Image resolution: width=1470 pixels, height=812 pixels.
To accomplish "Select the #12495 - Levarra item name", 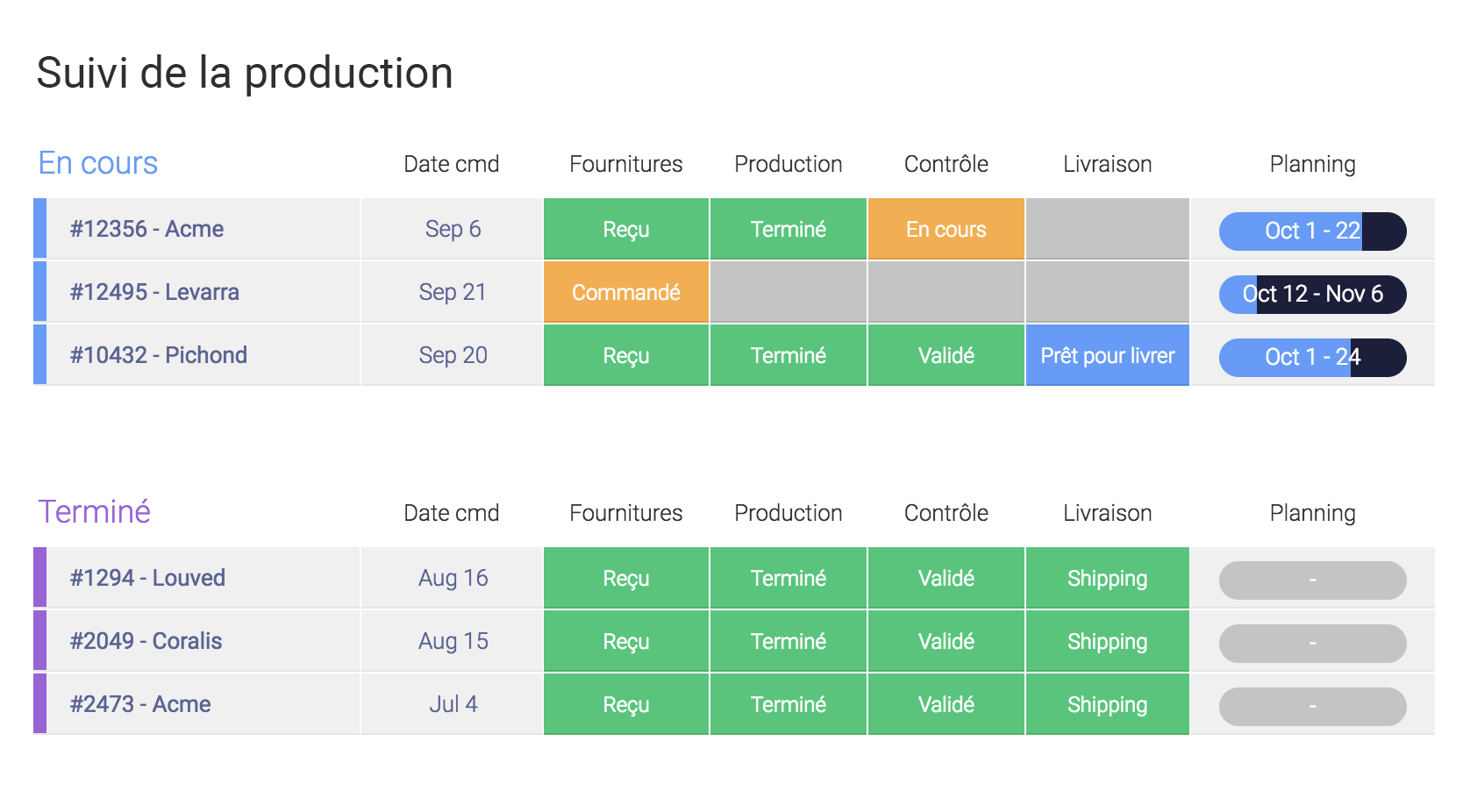I will click(x=154, y=292).
